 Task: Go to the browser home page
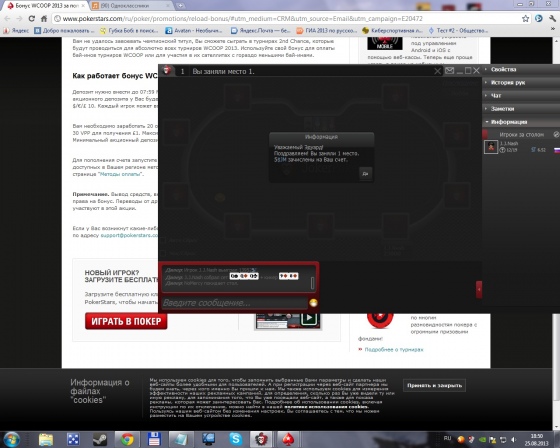[x=44, y=19]
